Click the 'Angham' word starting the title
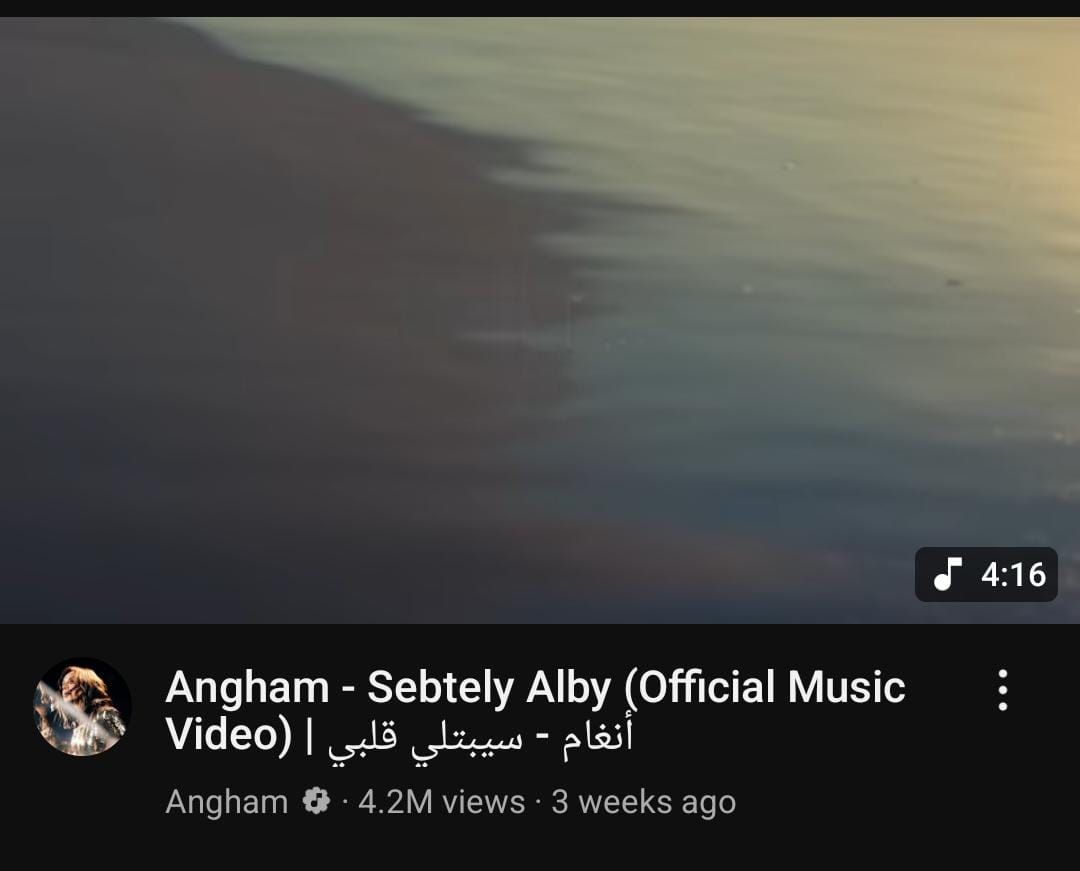The image size is (1080, 871). click(x=247, y=688)
